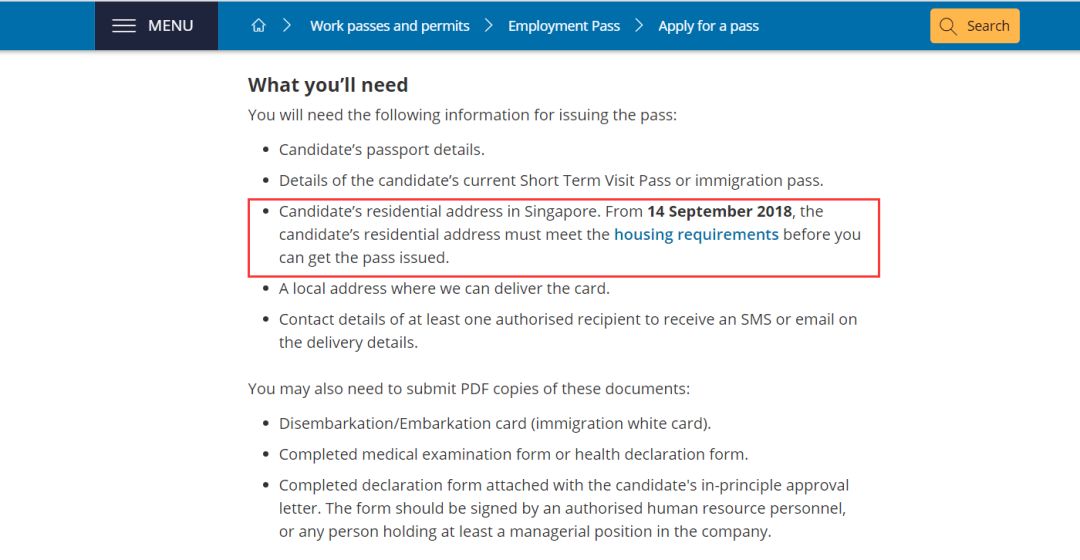Click the Short Term Visit Pass bullet text
The width and height of the screenshot is (1080, 560).
[551, 180]
